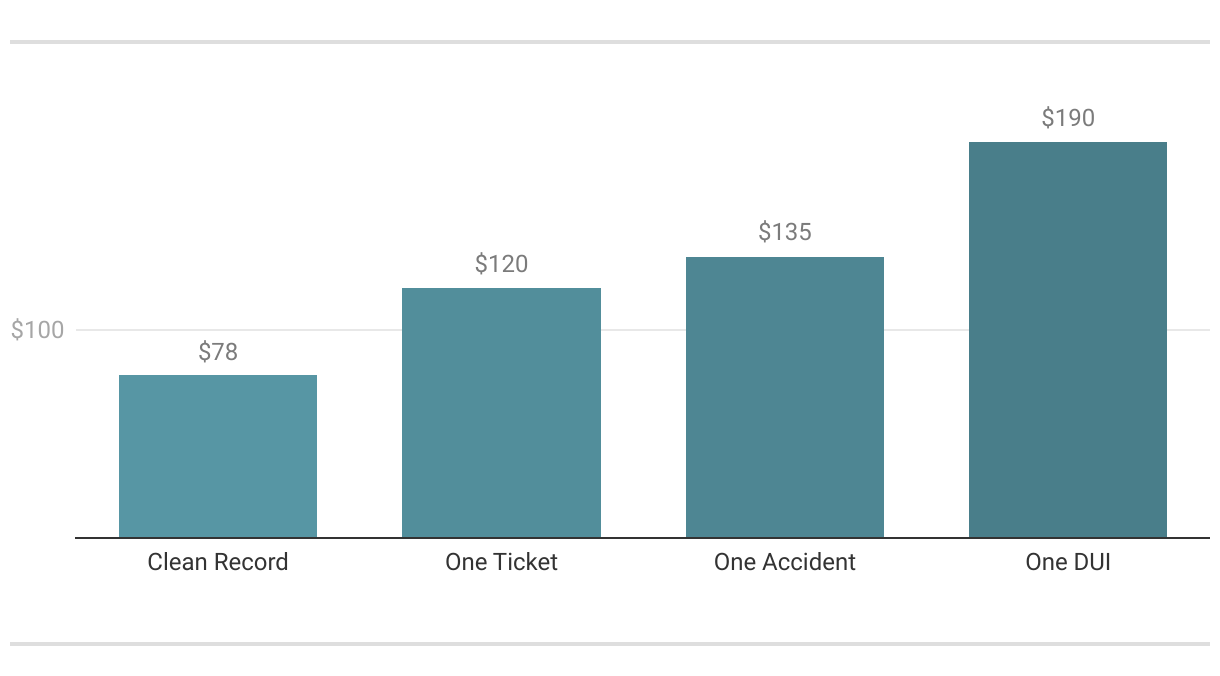1220x676 pixels.
Task: Click the gray divider above the chart
Action: click(610, 42)
